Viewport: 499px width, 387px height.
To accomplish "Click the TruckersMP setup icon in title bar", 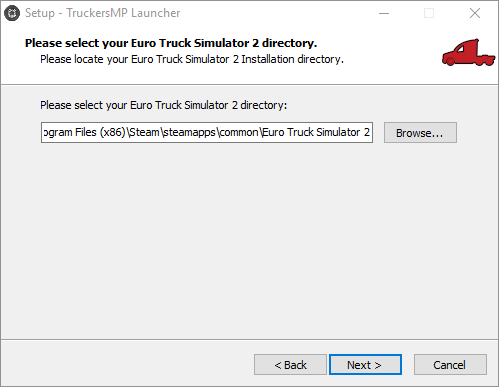I will [x=12, y=13].
